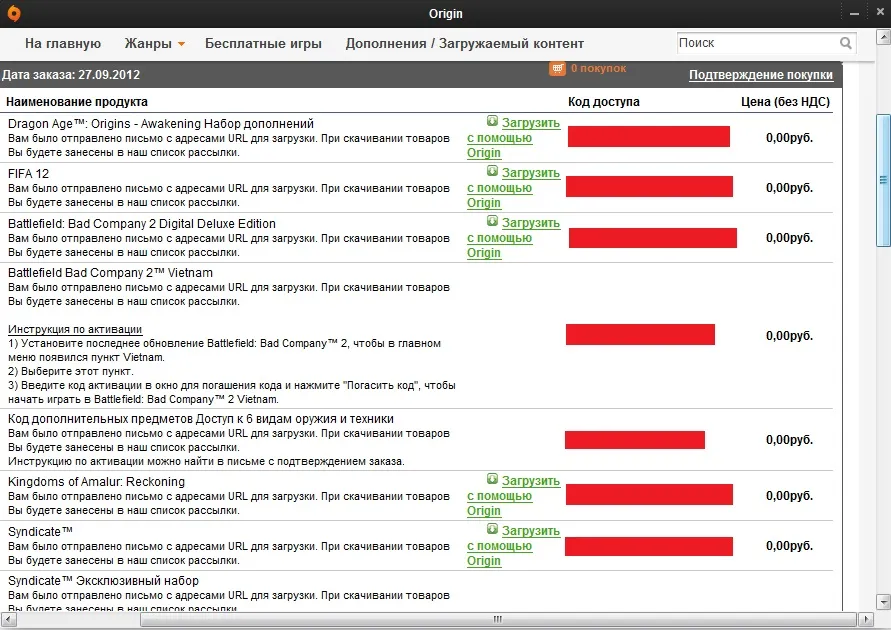Click the vertical scrollbar thumb
Image resolution: width=891 pixels, height=630 pixels.
884,180
